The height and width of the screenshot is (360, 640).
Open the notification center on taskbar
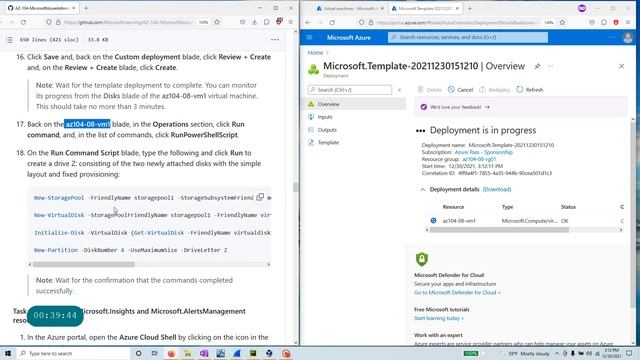tap(629, 353)
